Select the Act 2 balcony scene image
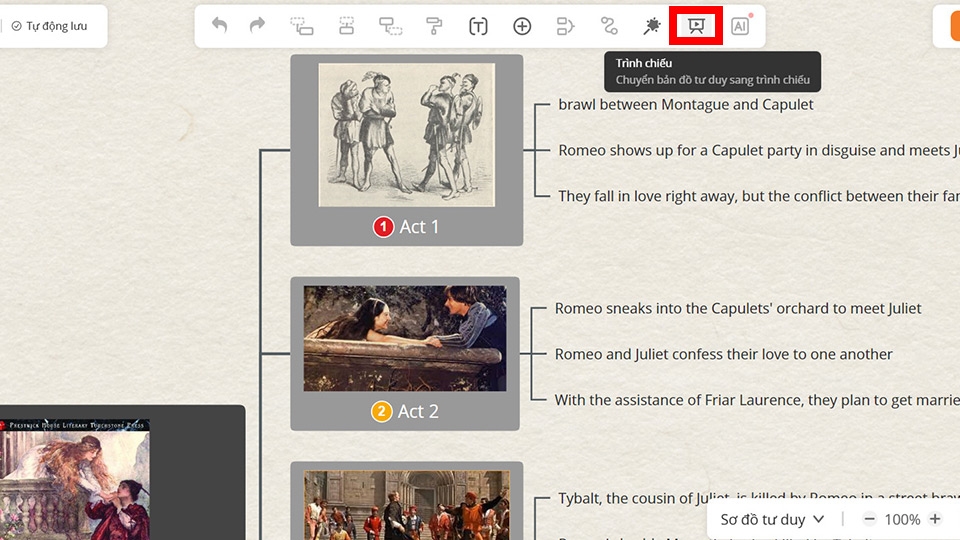 405,338
